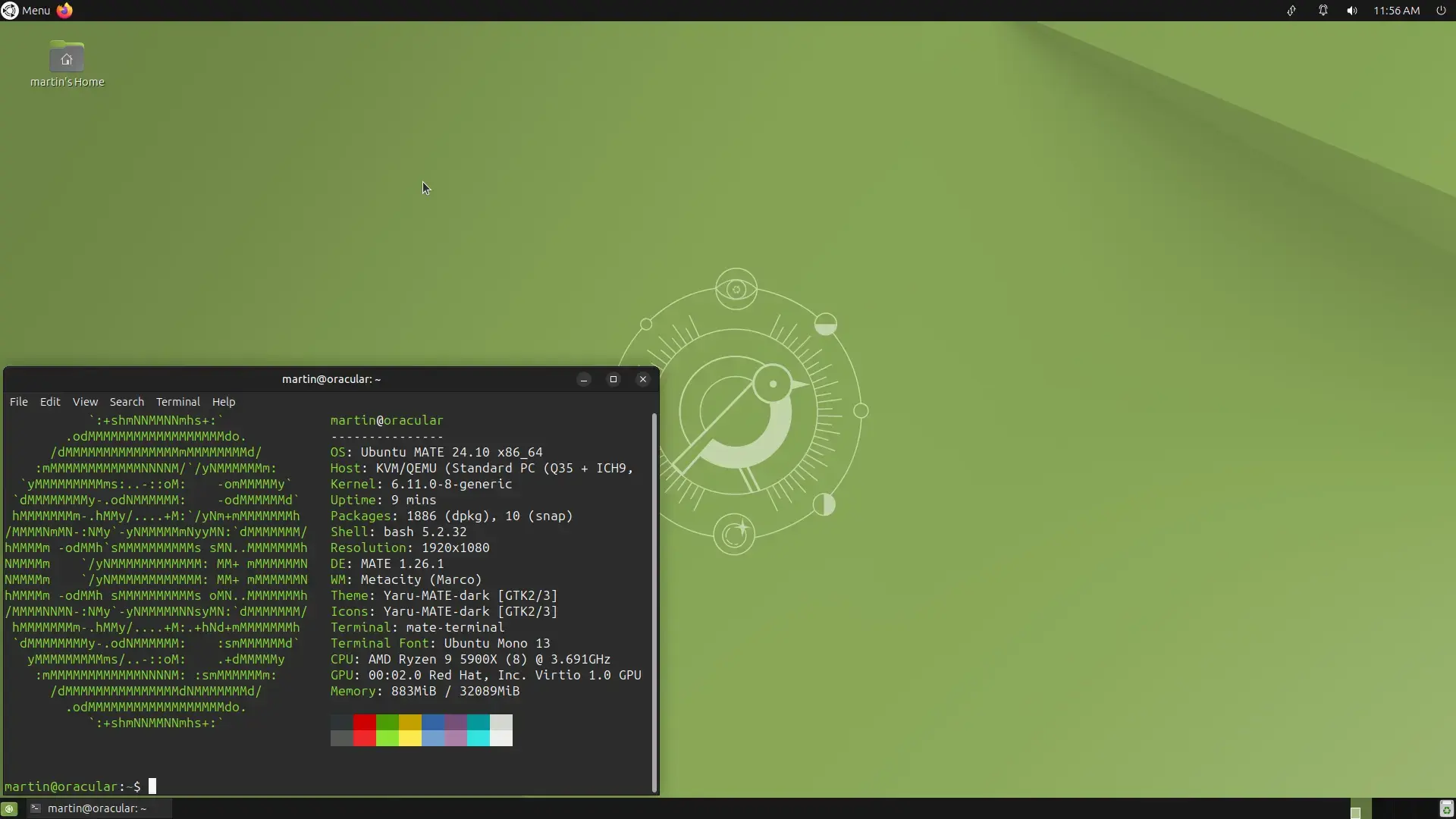Click the red color block in neofetch output
The width and height of the screenshot is (1456, 819).
coord(364,722)
